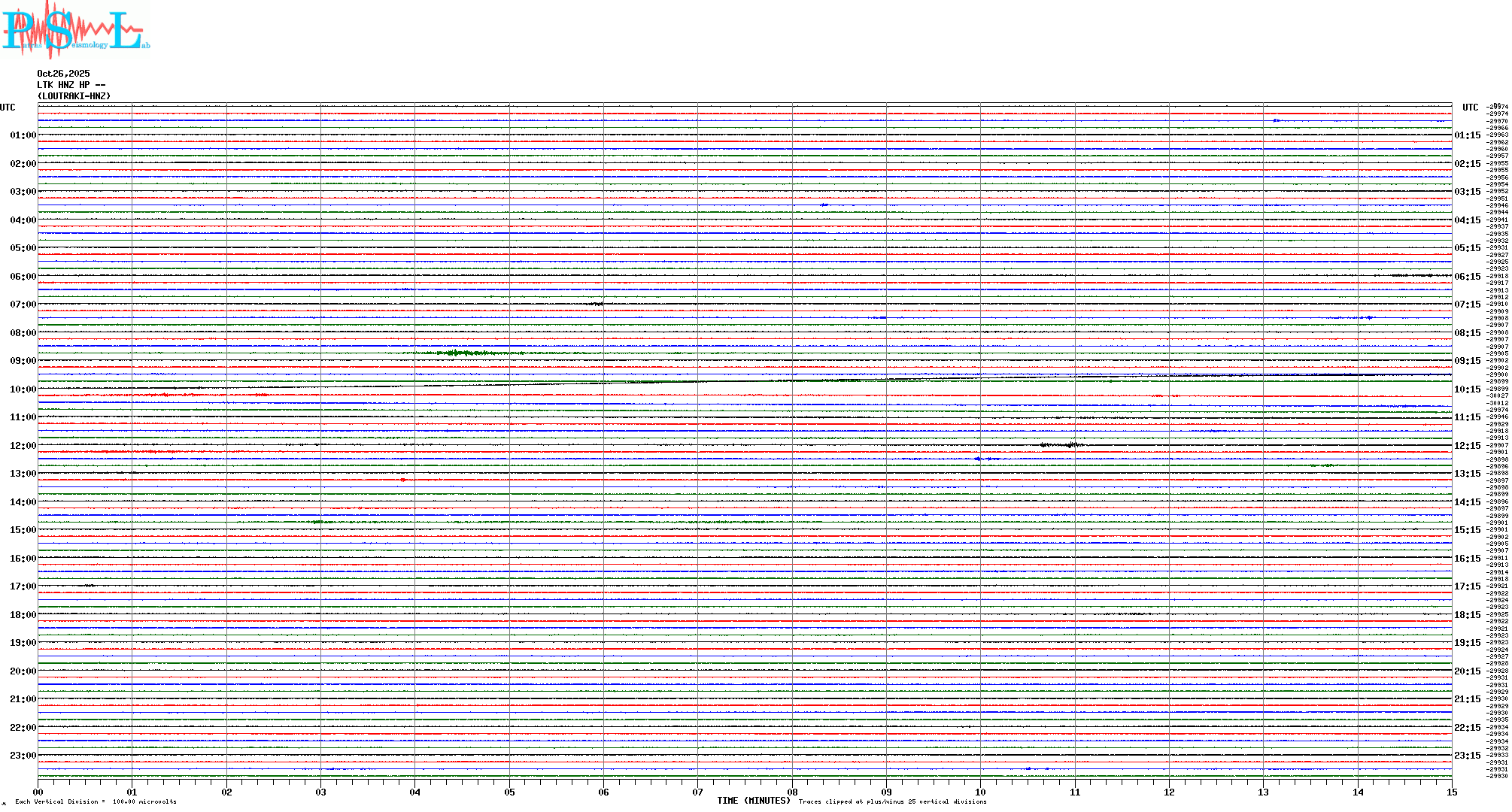Click the right 18:15 time label
This screenshot has height=812, width=1512.
click(1467, 615)
